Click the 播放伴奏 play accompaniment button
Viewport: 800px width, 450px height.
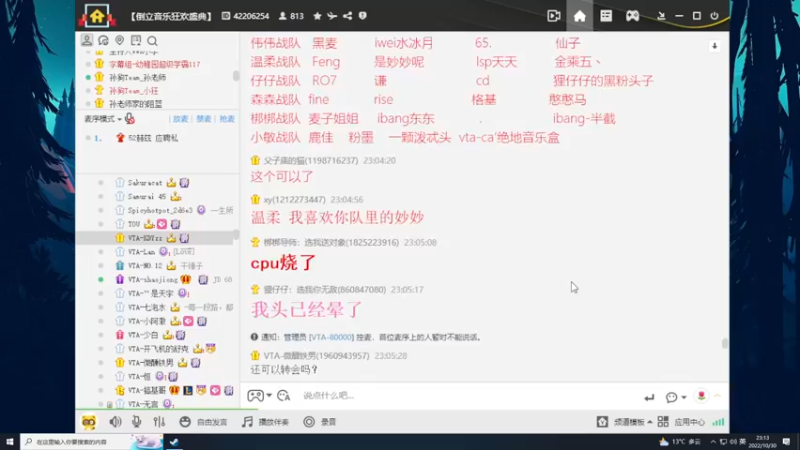[x=265, y=422]
